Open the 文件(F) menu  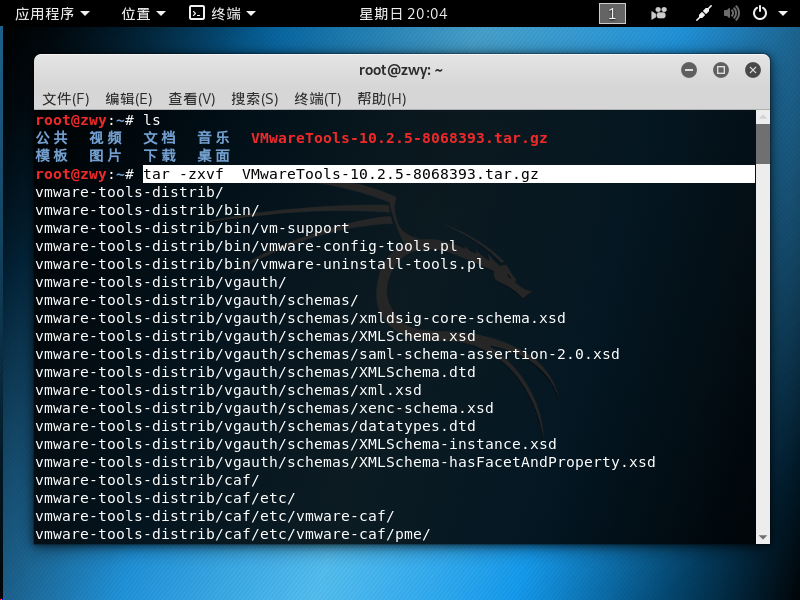[x=66, y=98]
